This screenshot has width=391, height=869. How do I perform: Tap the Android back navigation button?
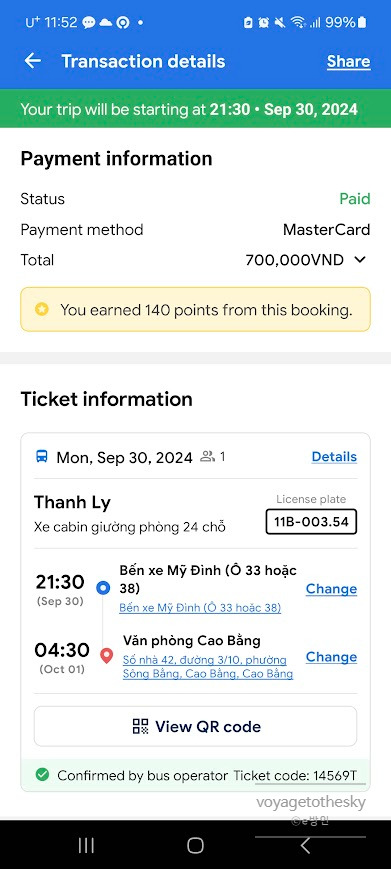(x=305, y=845)
